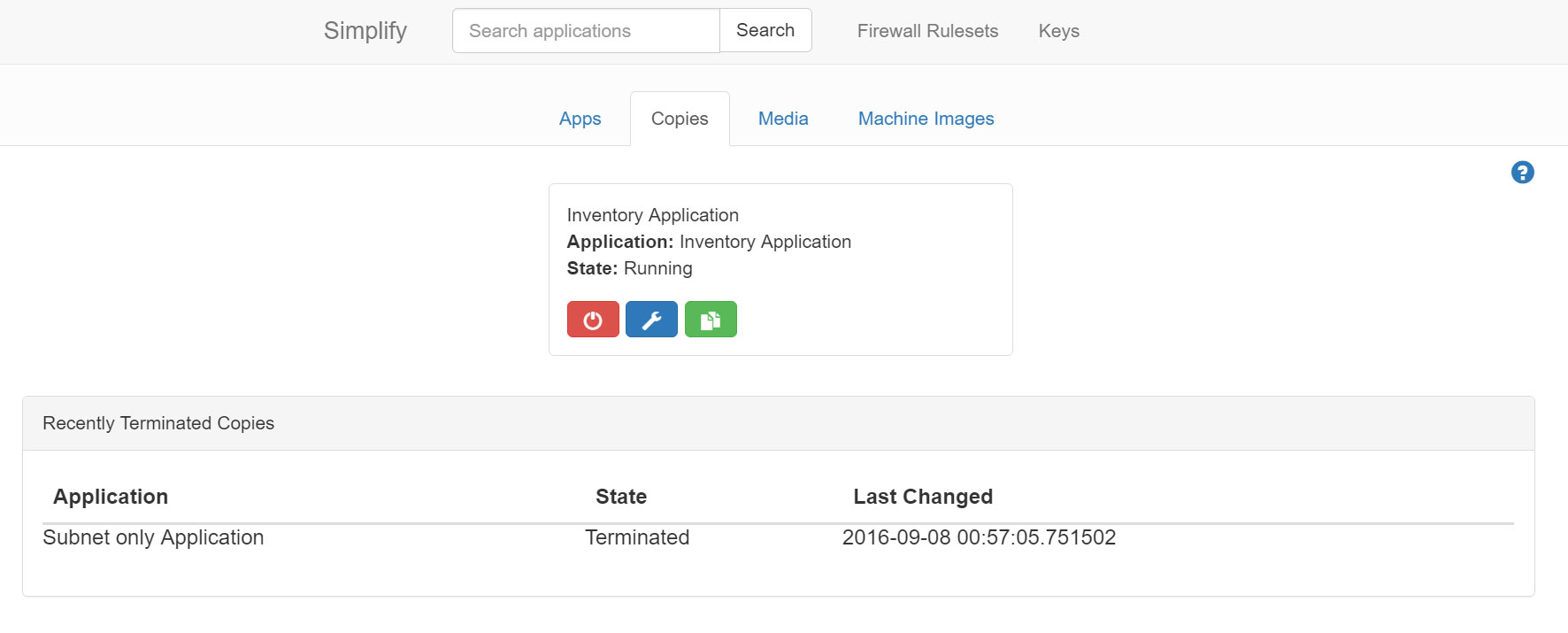Click the Inventory Application card title
Viewport: 1568px width, 633px height.
coord(652,215)
